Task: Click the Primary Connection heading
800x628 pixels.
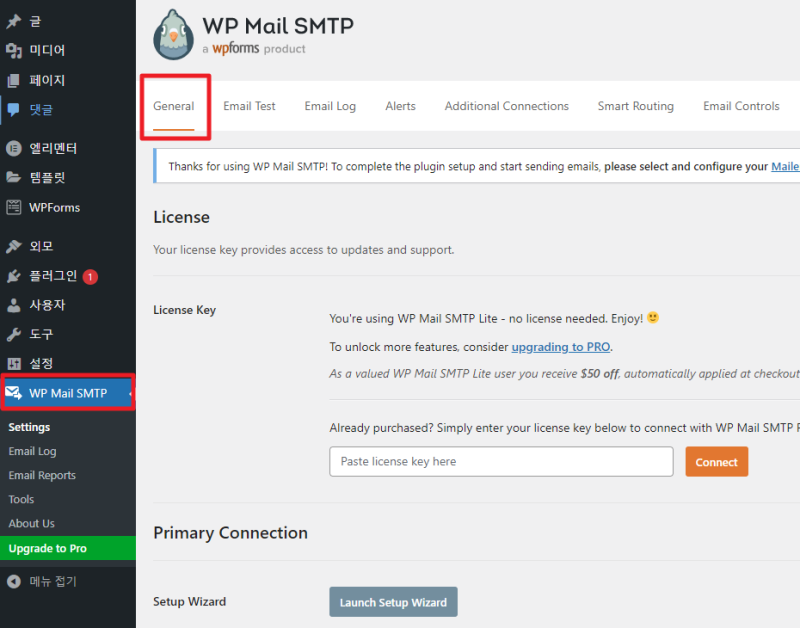Action: click(230, 533)
